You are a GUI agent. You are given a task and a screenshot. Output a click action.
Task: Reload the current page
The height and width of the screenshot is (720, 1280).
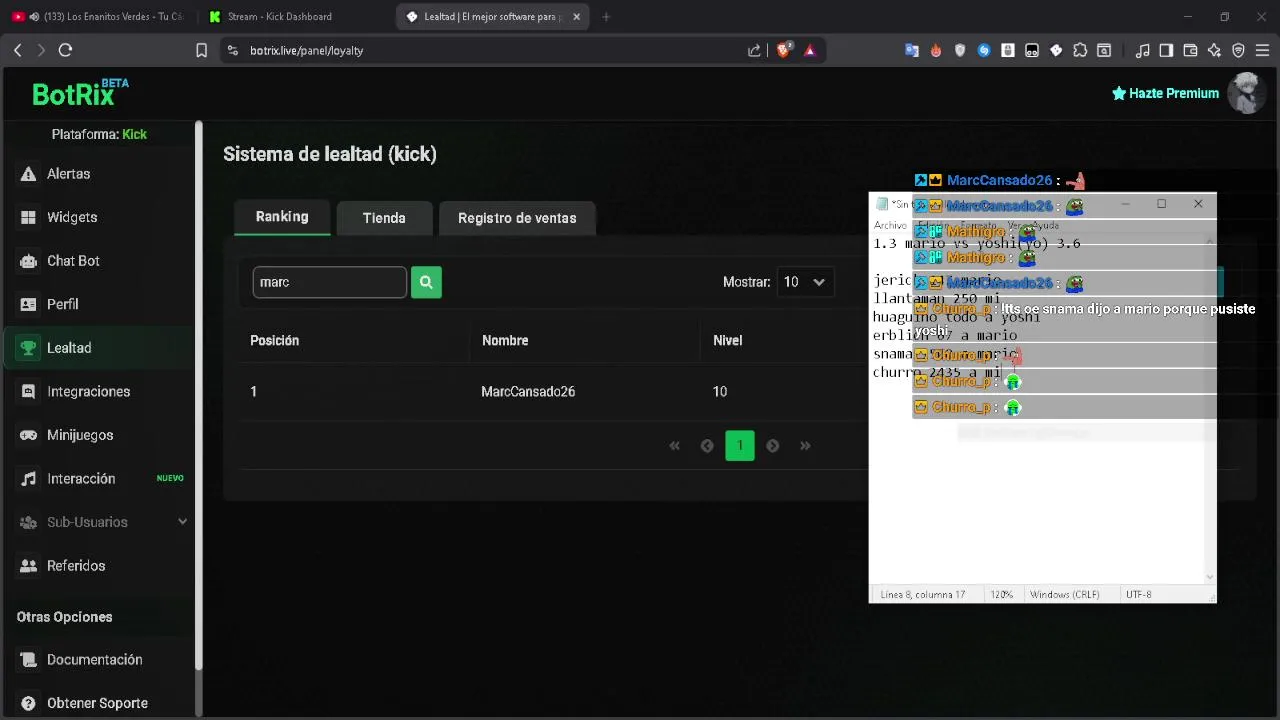[65, 50]
